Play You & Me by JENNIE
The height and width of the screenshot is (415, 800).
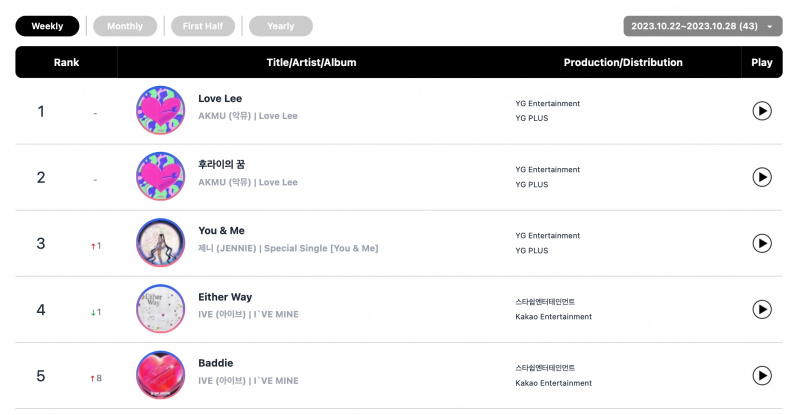(x=761, y=243)
